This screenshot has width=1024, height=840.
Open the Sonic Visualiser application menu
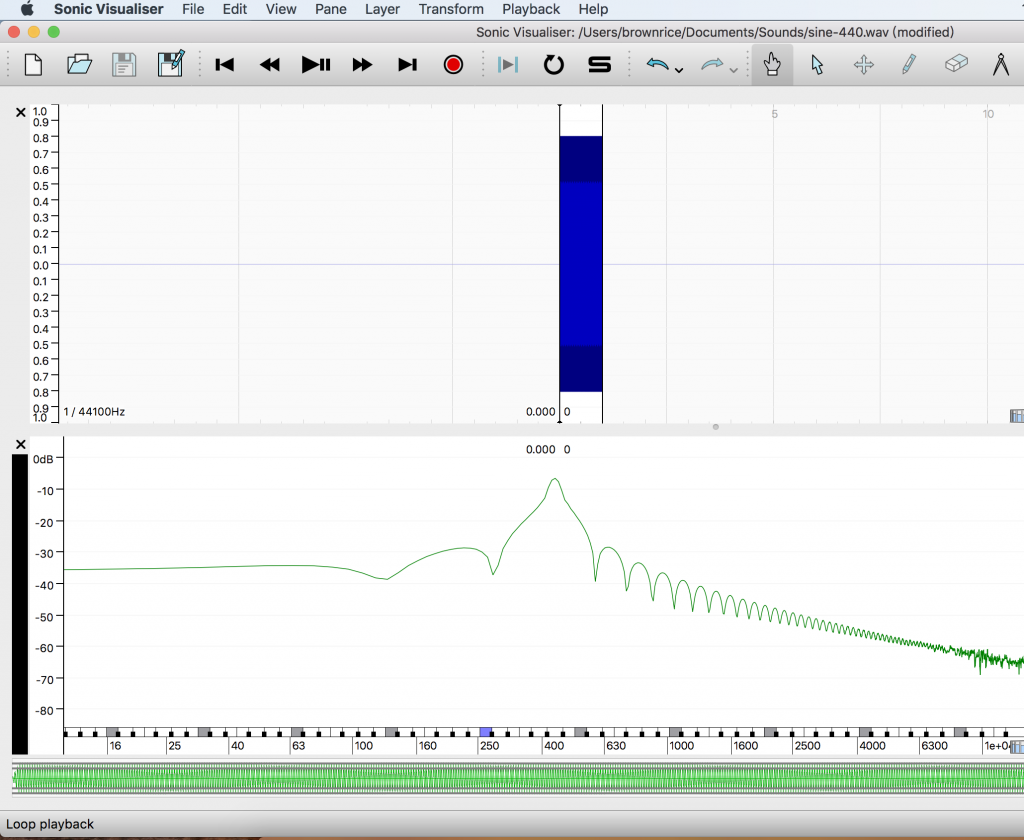108,9
